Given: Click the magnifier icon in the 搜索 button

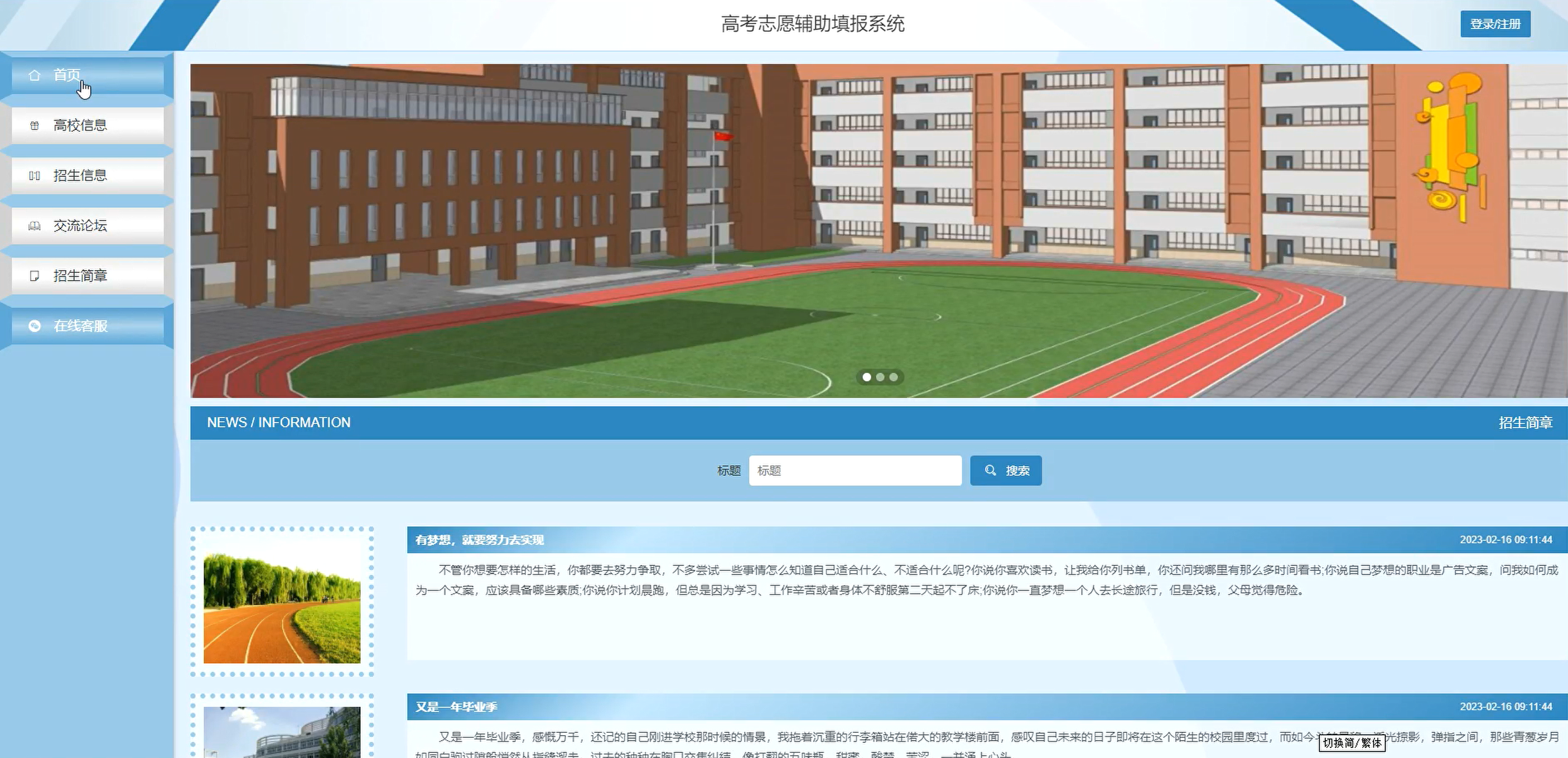Looking at the screenshot, I should point(990,471).
